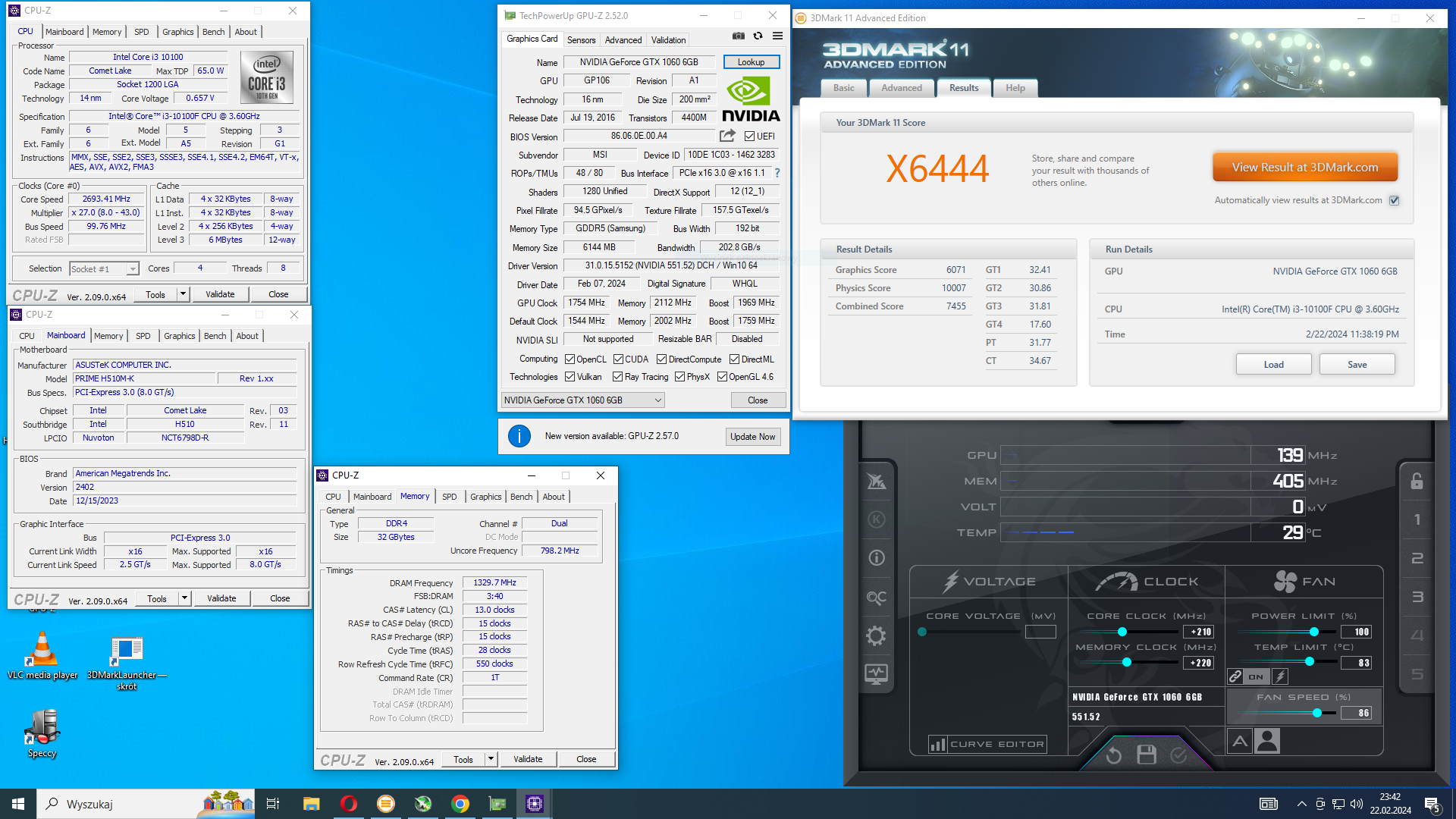Viewport: 1456px width, 819px height.
Task: Toggle the DirectML checkbox
Action: click(x=735, y=359)
